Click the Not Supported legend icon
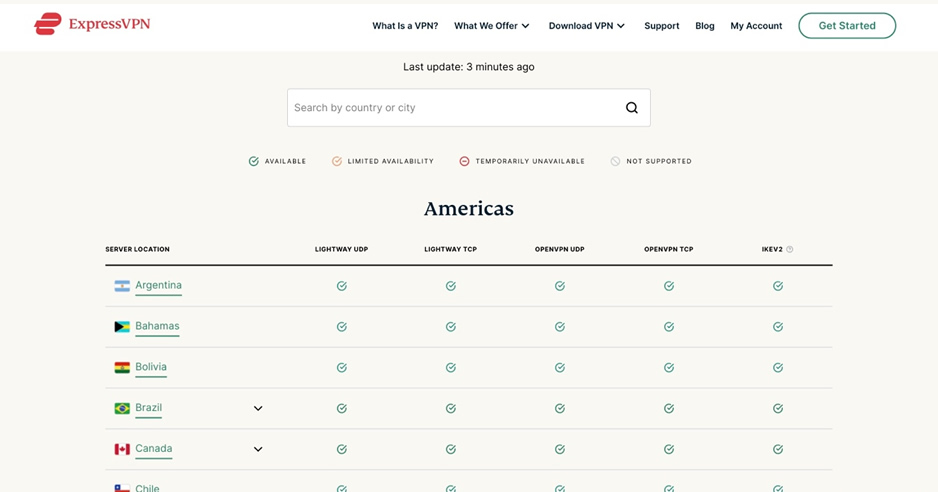 pyautogui.click(x=615, y=161)
